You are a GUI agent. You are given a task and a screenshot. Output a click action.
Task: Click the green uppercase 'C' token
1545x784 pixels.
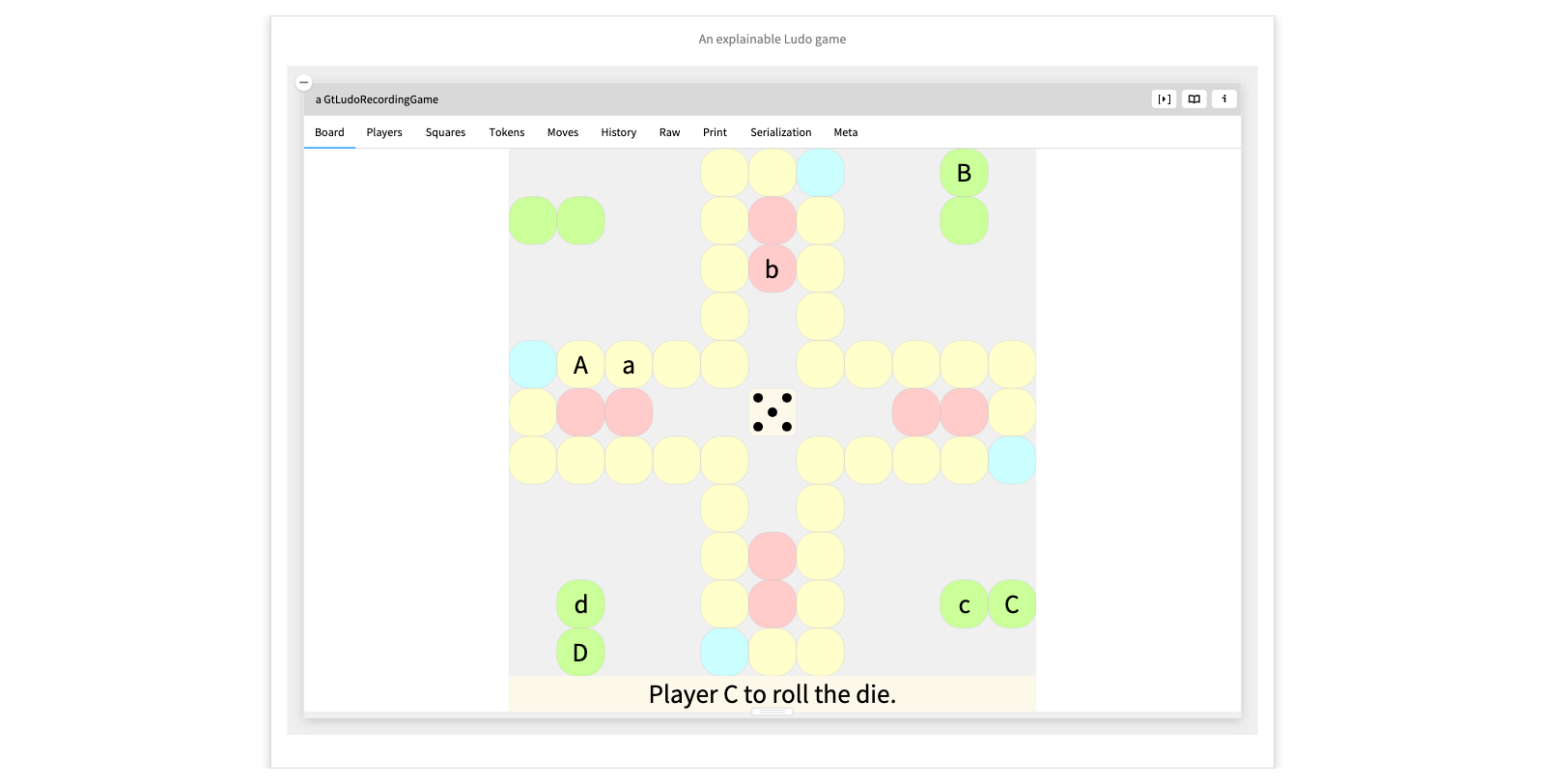1012,604
